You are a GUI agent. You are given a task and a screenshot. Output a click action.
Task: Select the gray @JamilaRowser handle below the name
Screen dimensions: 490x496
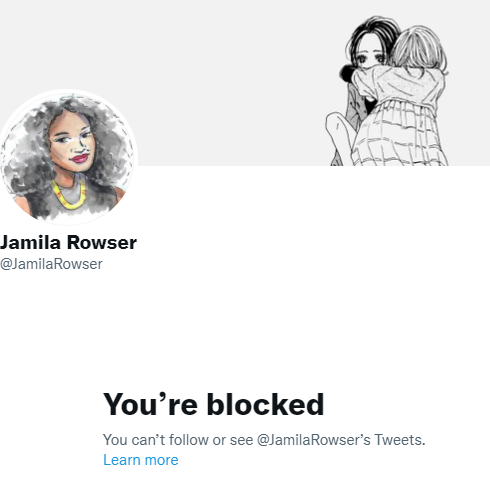pyautogui.click(x=51, y=264)
